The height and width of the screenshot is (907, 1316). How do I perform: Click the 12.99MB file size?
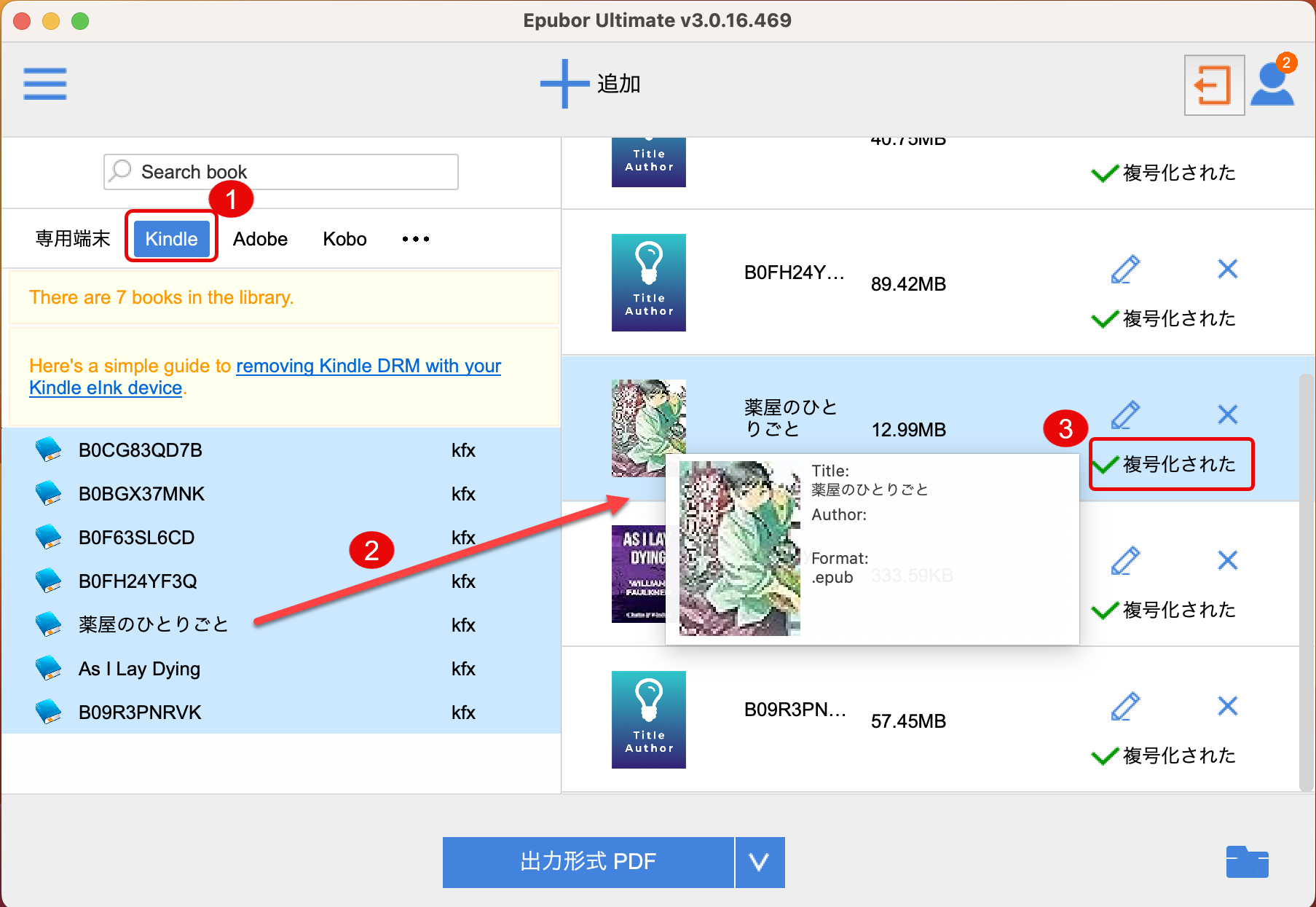click(908, 430)
